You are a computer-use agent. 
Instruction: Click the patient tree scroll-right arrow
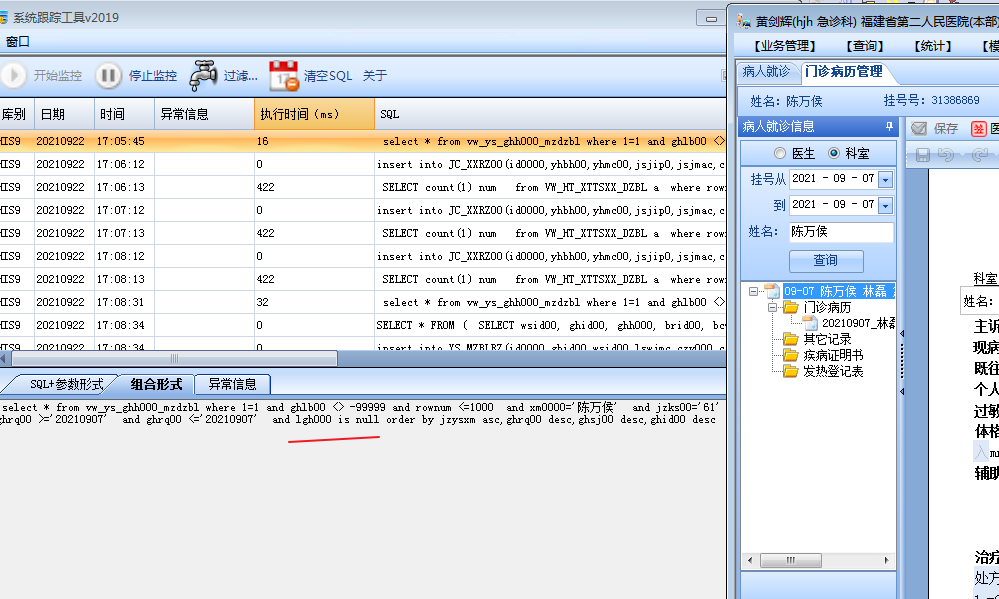pos(886,561)
